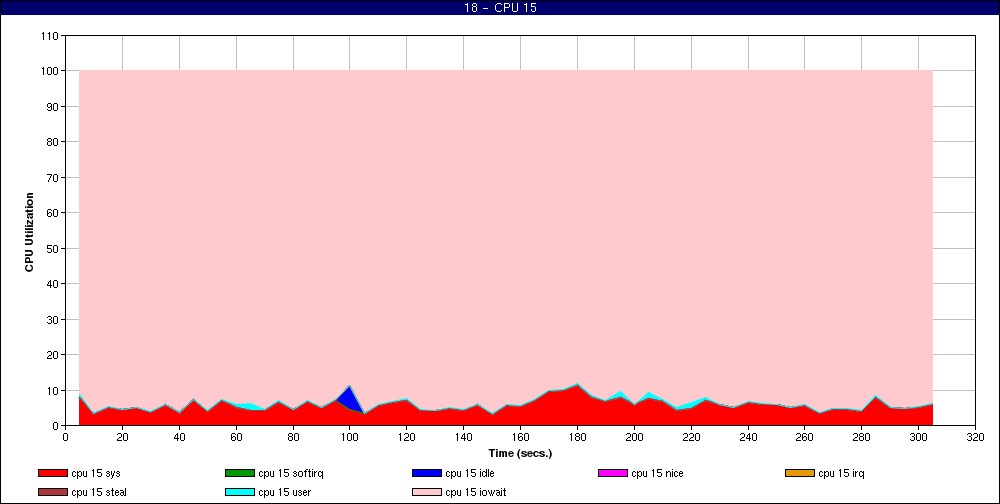Select the 'cpu 15 iowait' legend label
1000x504 pixels.
pyautogui.click(x=476, y=493)
